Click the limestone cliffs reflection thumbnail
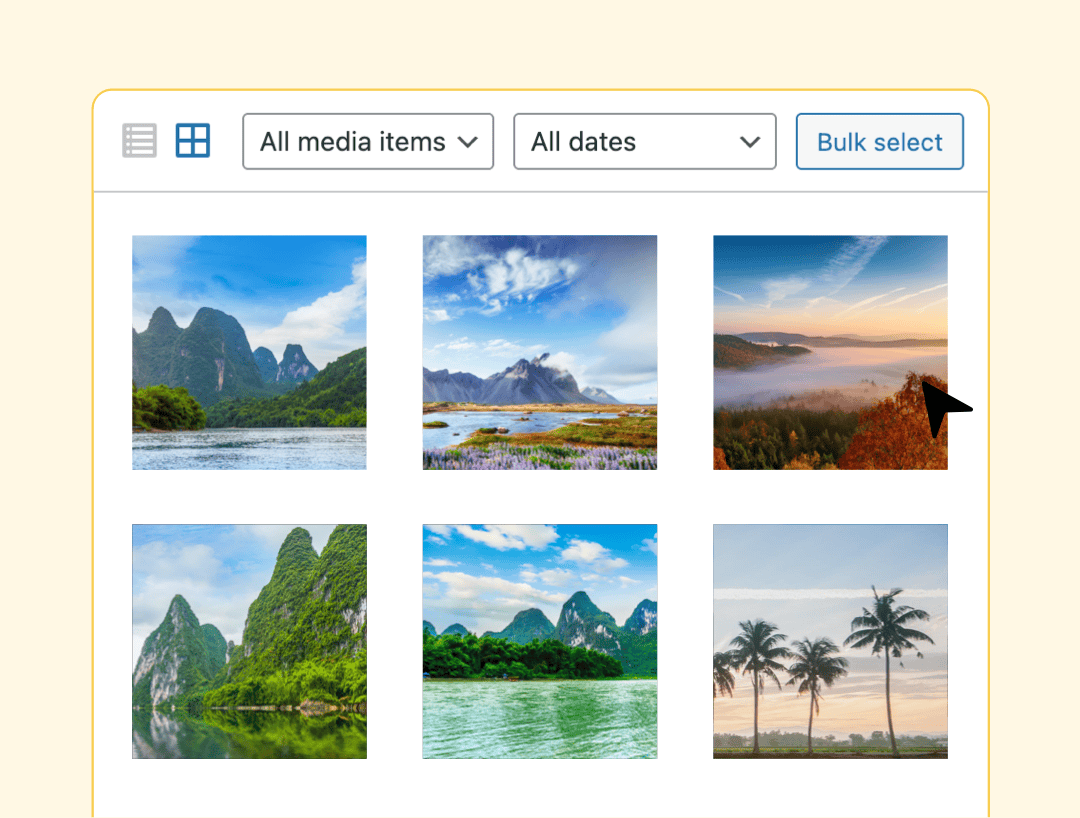Image resolution: width=1080 pixels, height=818 pixels. 248,641
